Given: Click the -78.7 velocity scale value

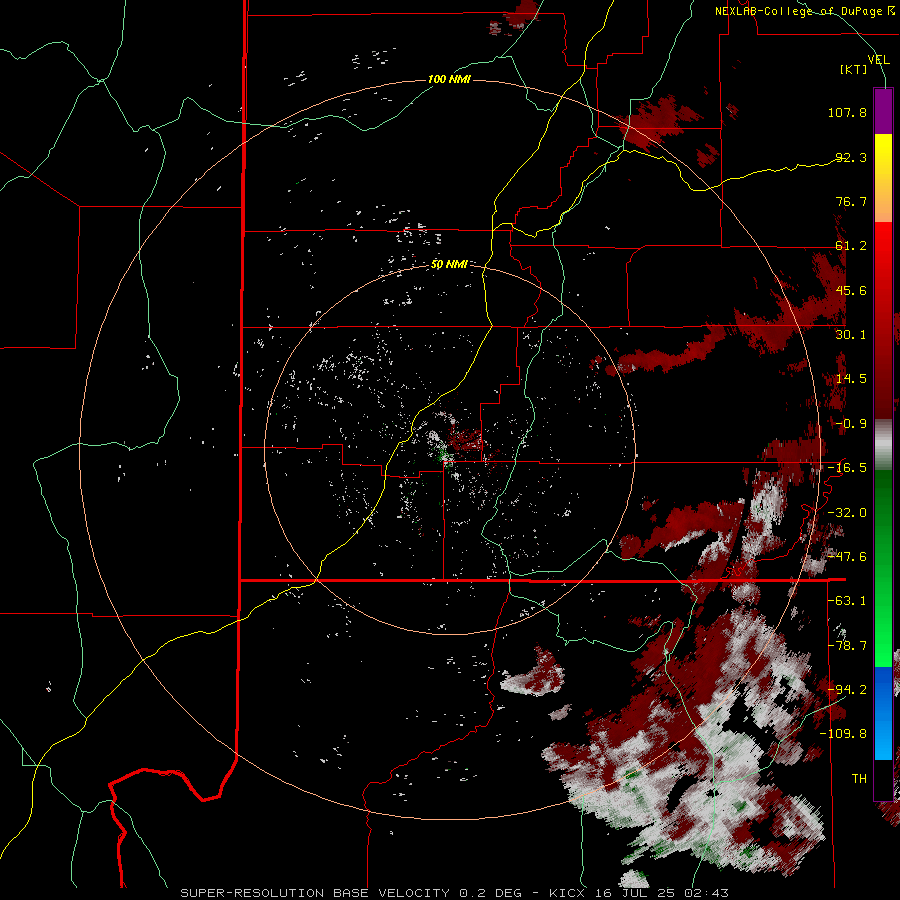Looking at the screenshot, I should (847, 646).
